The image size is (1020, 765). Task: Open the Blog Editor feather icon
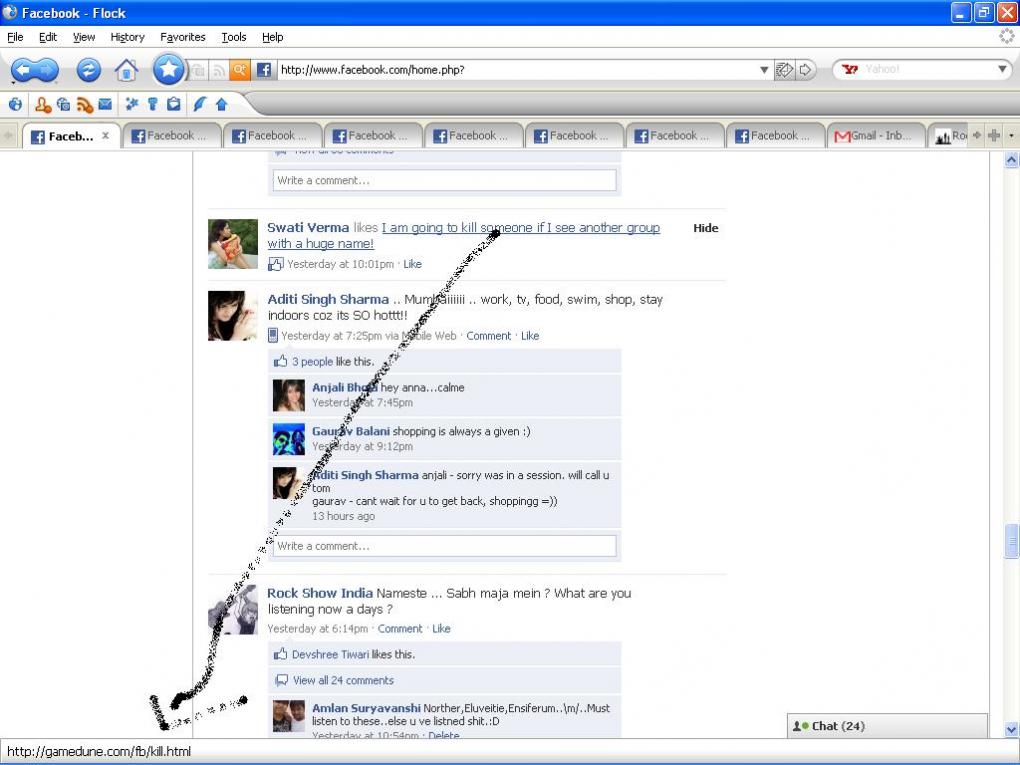[x=200, y=104]
